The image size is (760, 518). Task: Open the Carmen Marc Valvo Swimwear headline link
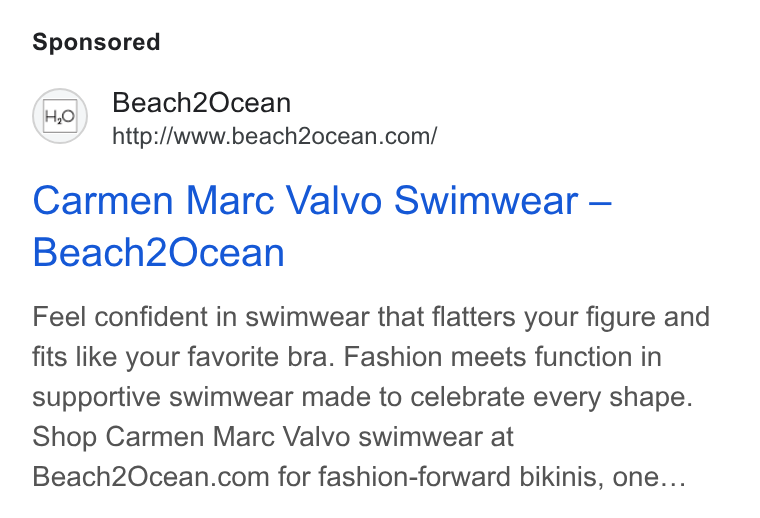click(322, 226)
